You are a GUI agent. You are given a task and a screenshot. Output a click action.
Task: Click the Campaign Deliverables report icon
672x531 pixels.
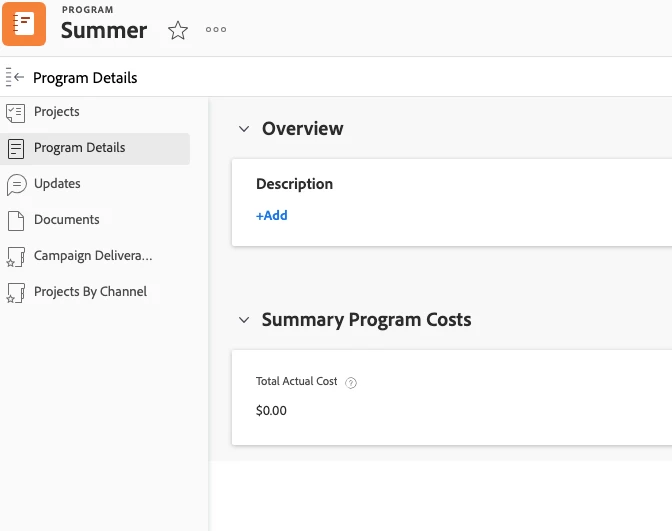click(16, 257)
